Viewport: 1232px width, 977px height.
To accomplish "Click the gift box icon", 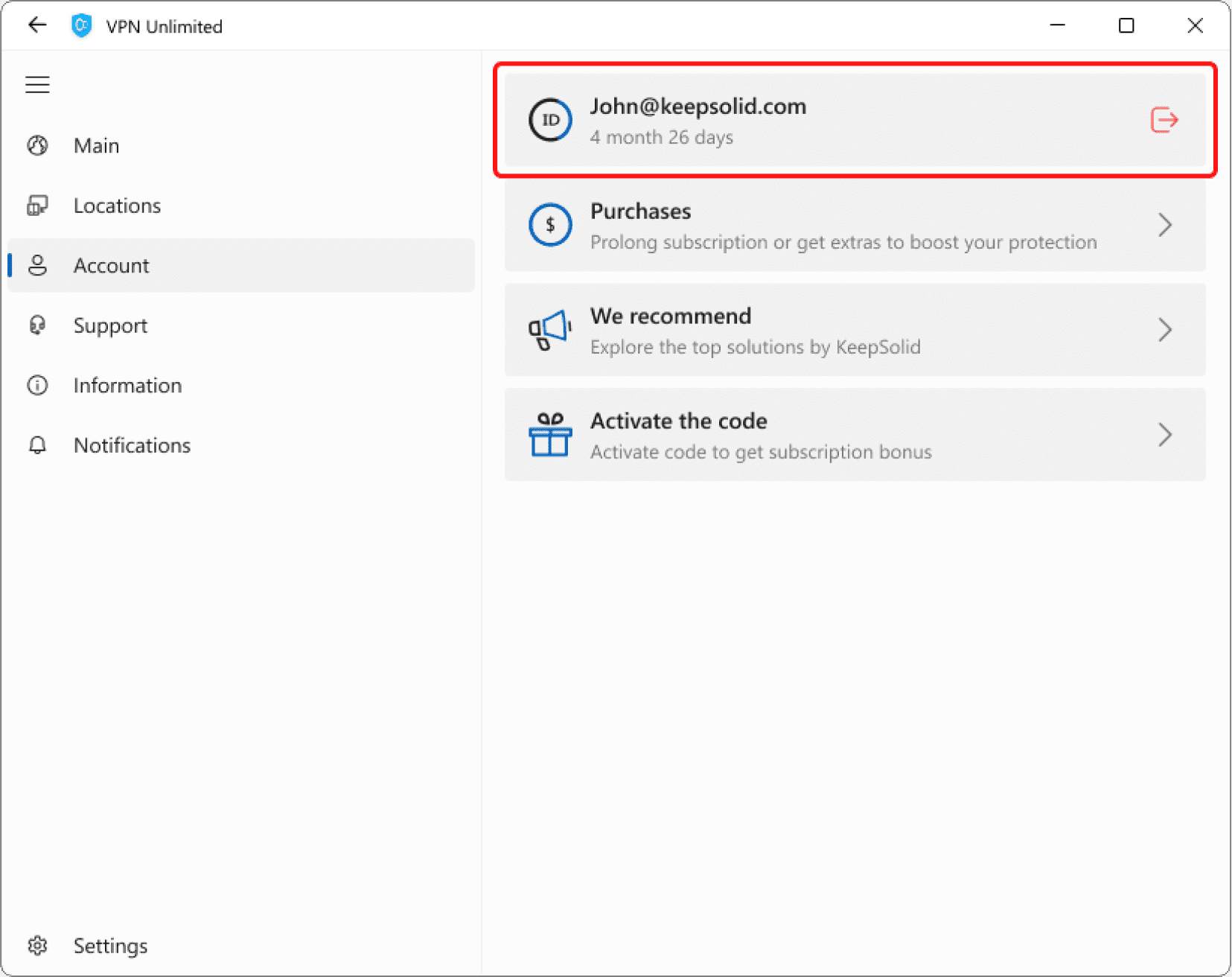I will click(x=550, y=435).
